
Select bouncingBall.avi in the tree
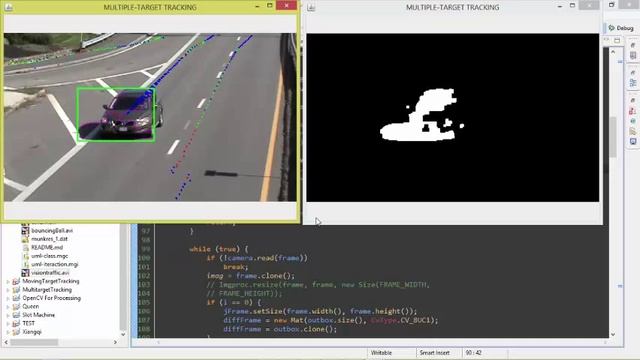pos(52,231)
